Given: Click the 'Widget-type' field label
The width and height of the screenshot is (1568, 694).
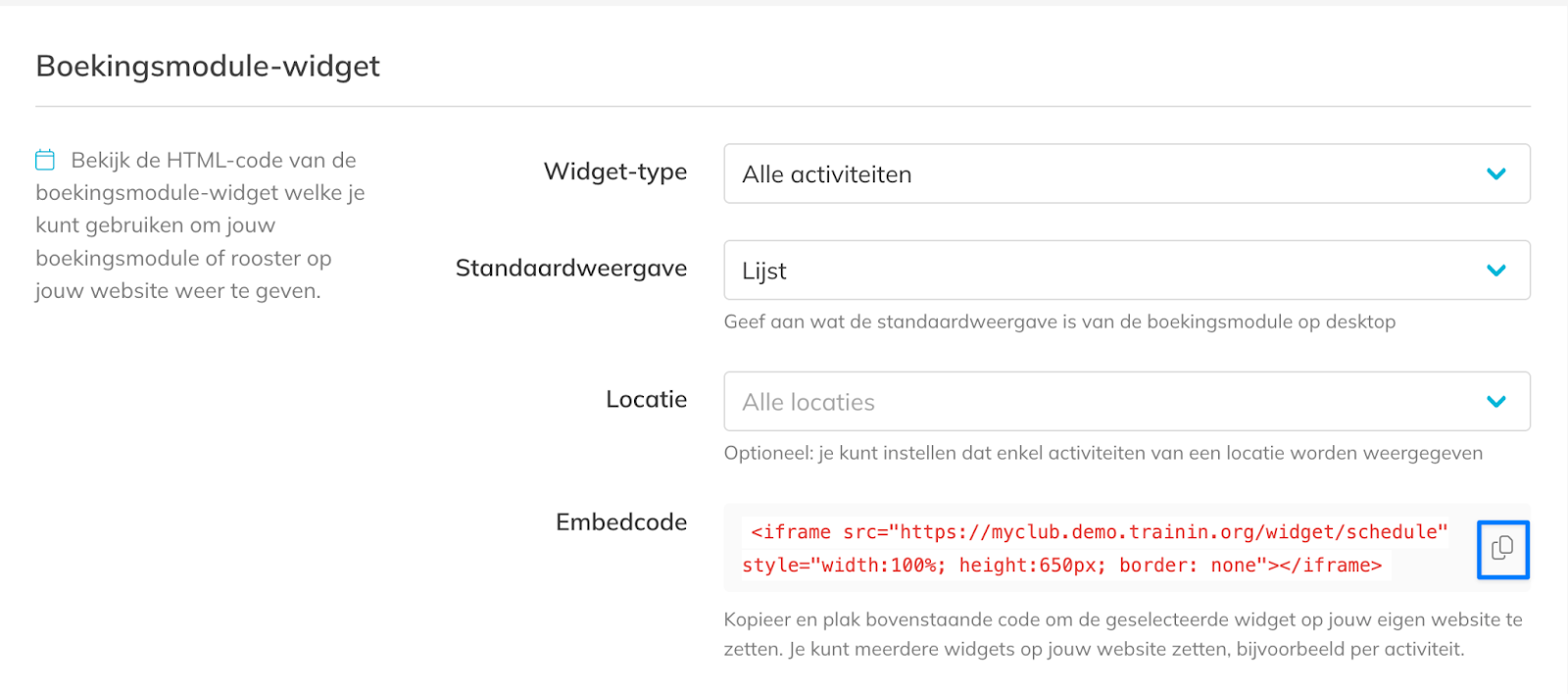Looking at the screenshot, I should [614, 172].
